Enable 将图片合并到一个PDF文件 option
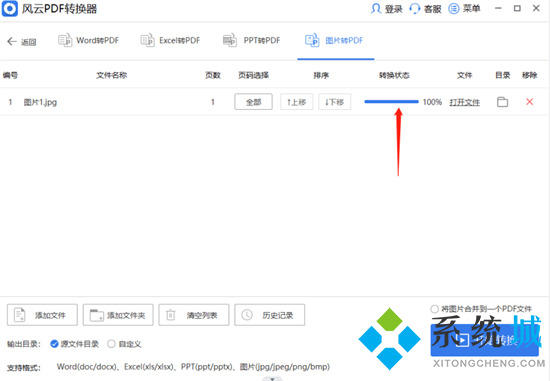Viewport: 550px width, 381px height. click(481, 309)
